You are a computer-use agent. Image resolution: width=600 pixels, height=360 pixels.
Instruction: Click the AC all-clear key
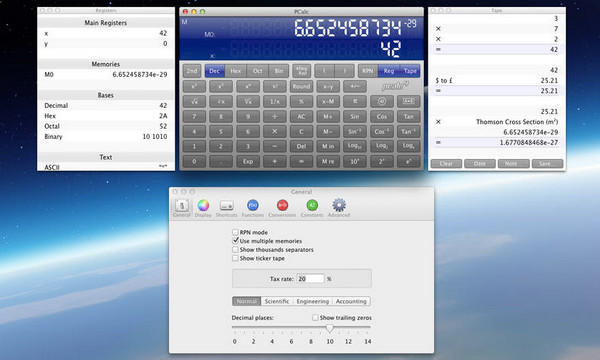(x=301, y=116)
